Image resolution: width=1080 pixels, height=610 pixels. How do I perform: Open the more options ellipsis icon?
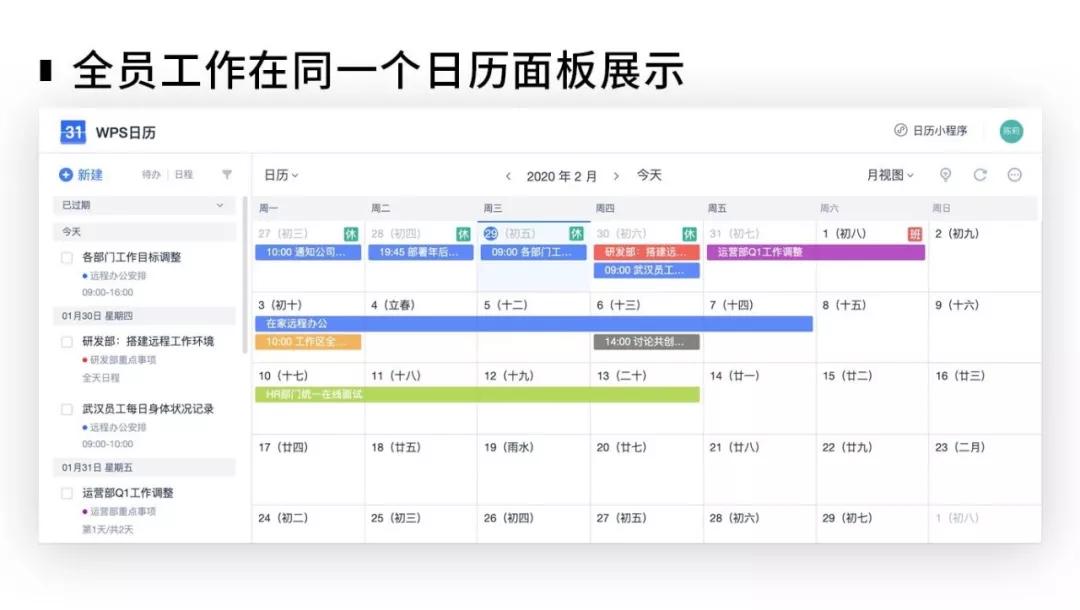[1015, 174]
